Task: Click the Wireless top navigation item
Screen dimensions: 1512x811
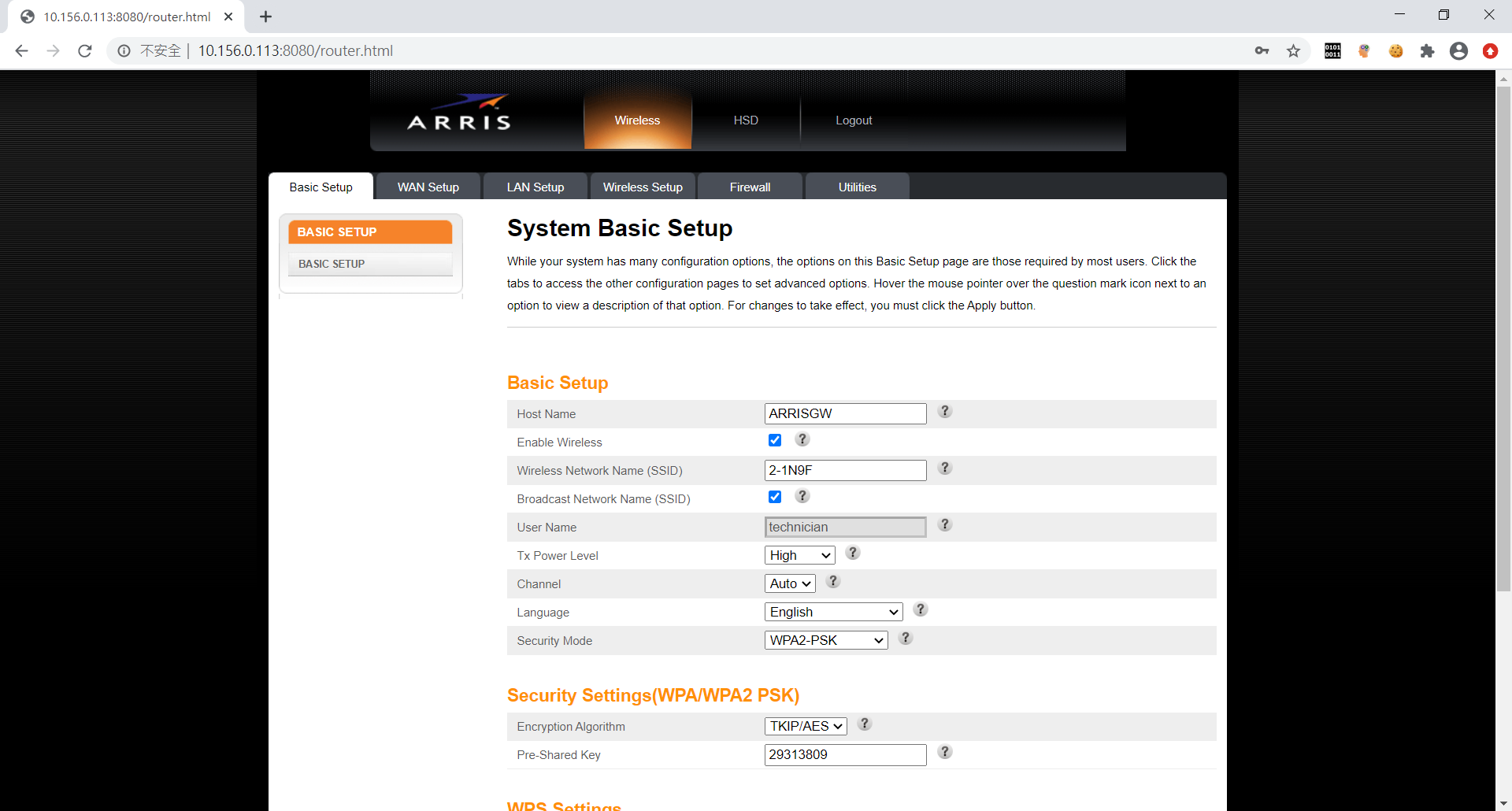Action: coord(637,120)
